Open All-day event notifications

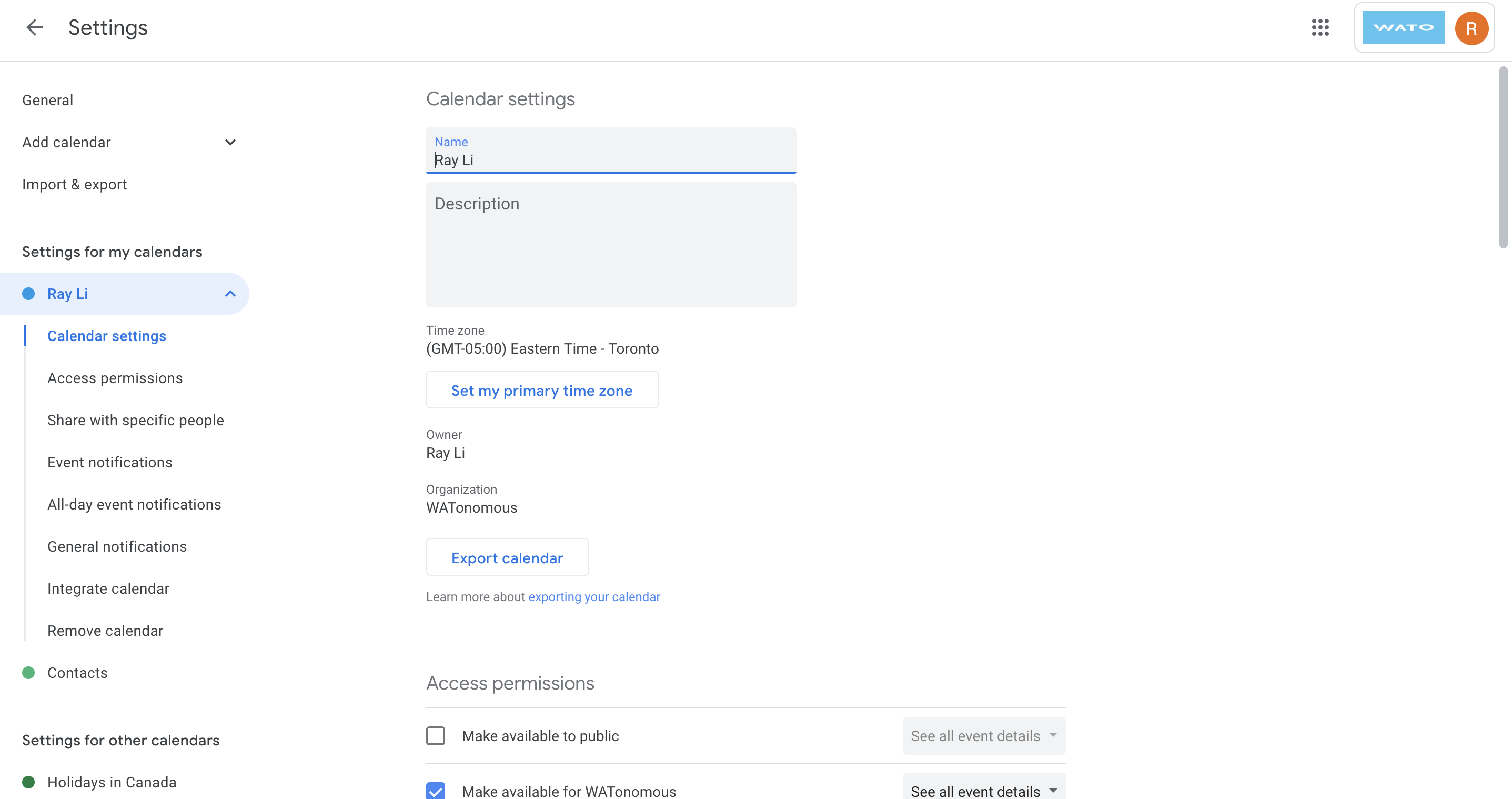134,504
